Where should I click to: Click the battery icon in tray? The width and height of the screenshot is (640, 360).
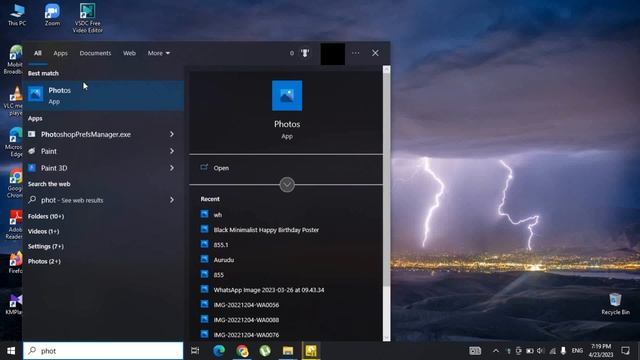pos(530,351)
